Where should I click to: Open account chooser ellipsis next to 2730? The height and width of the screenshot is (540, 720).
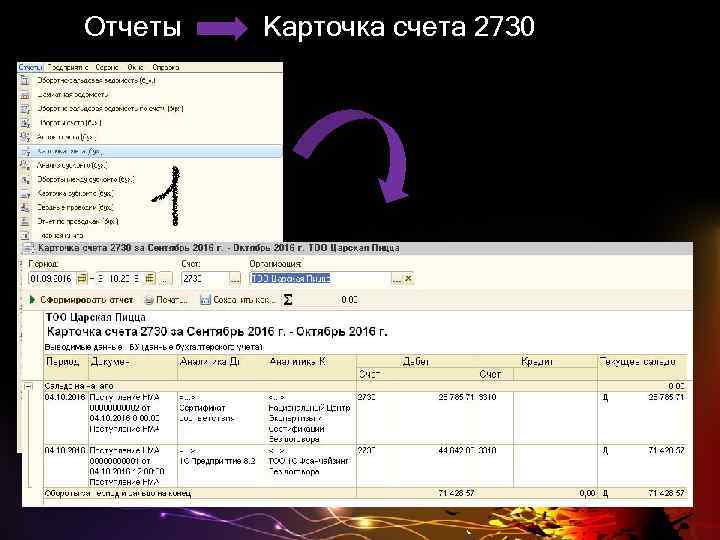[x=235, y=278]
